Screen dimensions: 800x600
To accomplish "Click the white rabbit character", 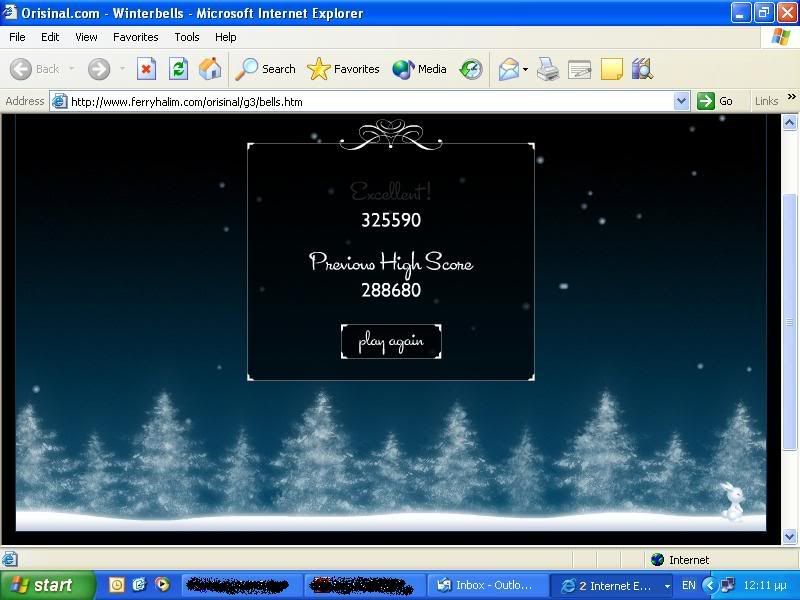I will tap(733, 503).
